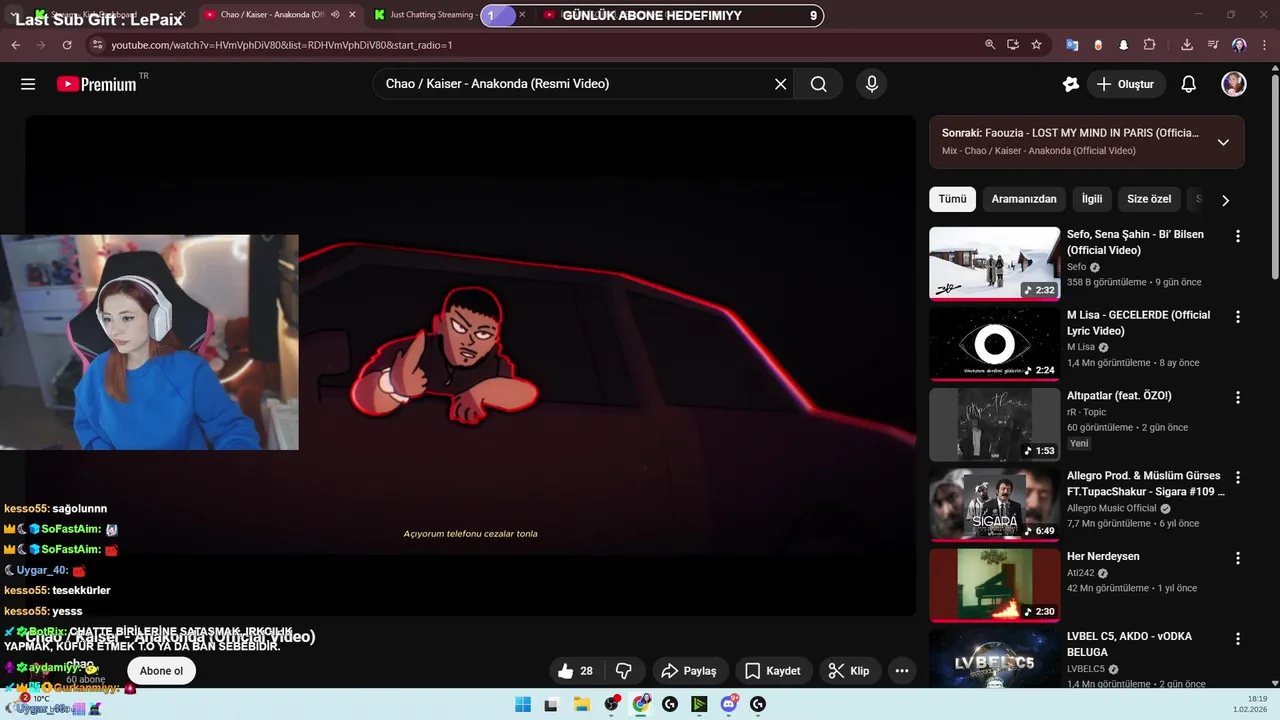Open Chrome downloads icon
The width and height of the screenshot is (1280, 720).
pos(1187,45)
